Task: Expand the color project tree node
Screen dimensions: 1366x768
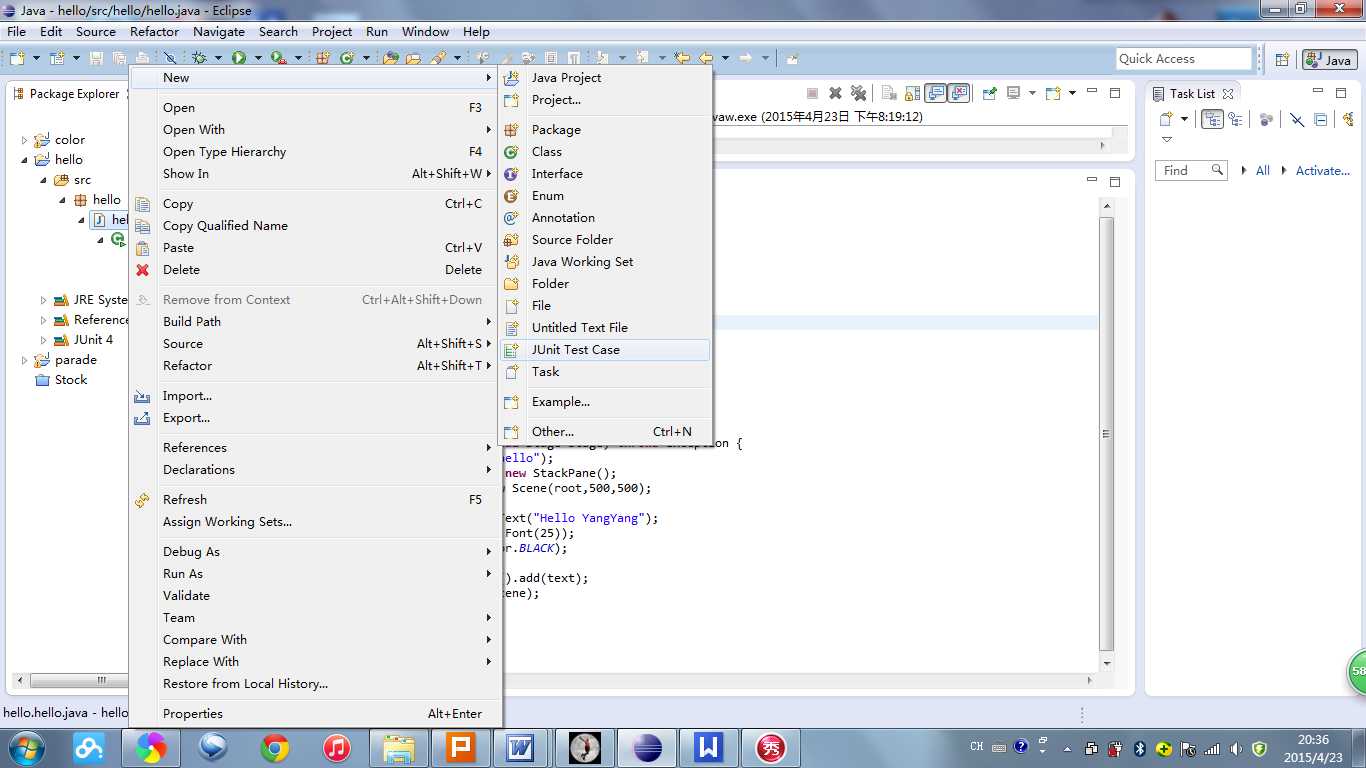Action: click(25, 140)
